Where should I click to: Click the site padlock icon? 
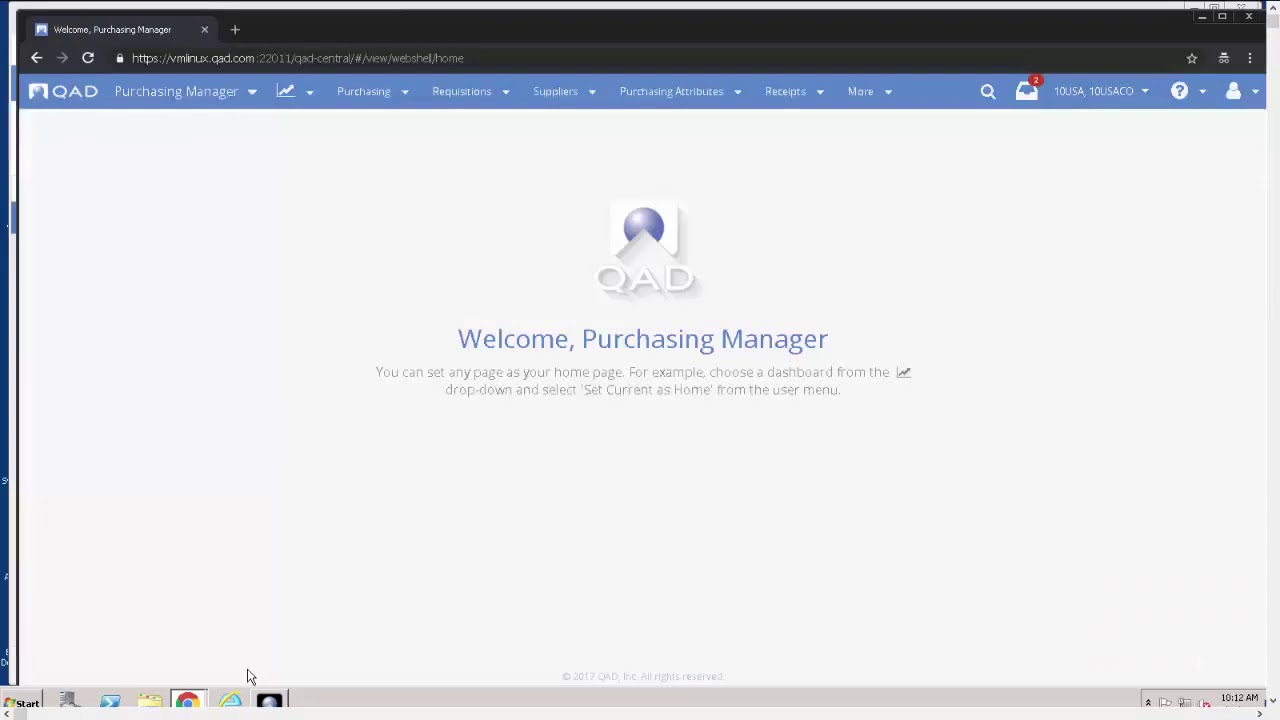120,58
